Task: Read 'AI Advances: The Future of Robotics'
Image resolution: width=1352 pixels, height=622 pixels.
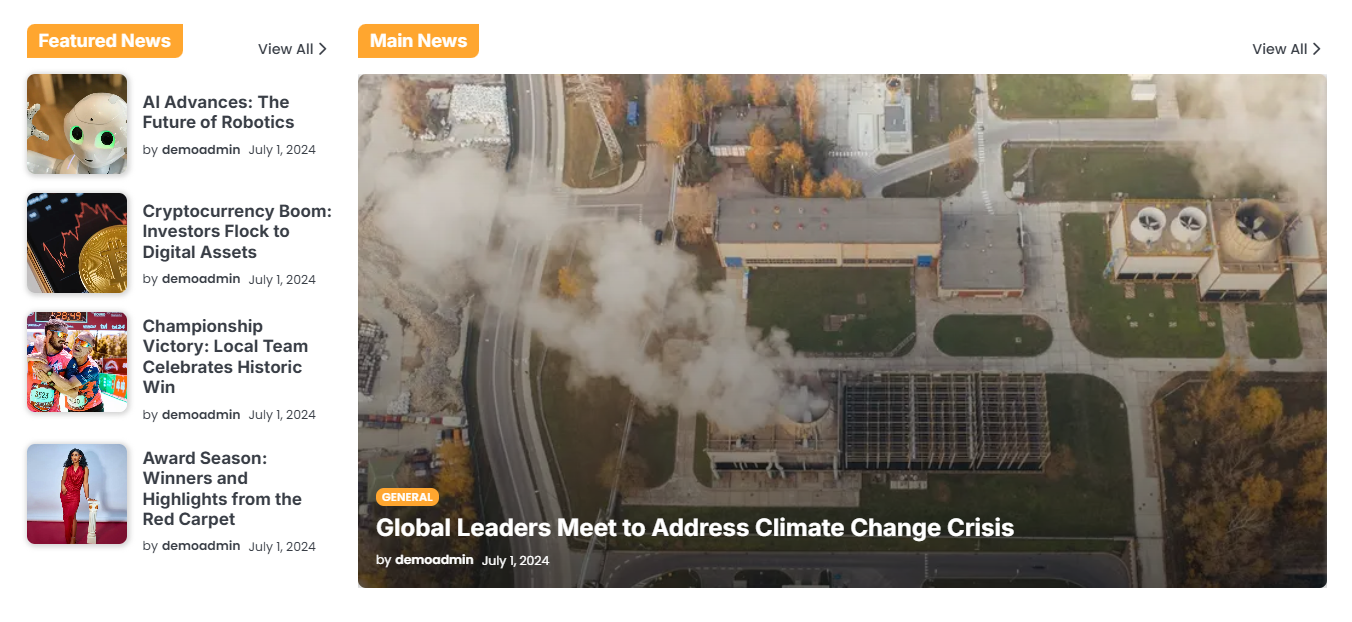Action: pyautogui.click(x=219, y=112)
